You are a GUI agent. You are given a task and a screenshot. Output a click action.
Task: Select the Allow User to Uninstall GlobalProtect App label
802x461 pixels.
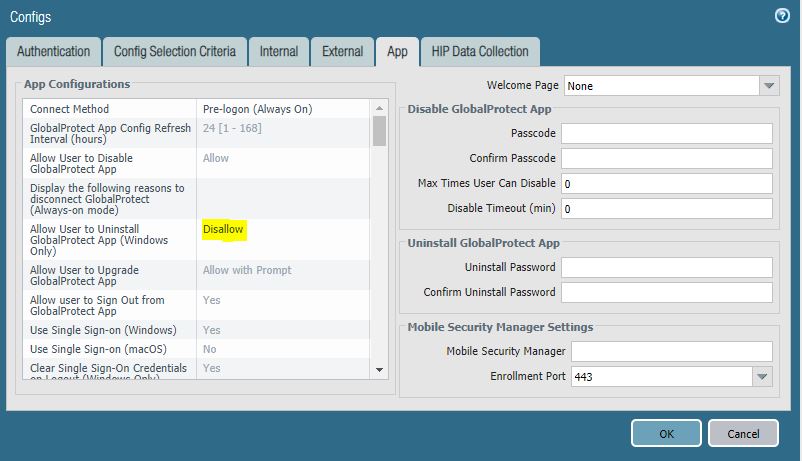[99, 240]
